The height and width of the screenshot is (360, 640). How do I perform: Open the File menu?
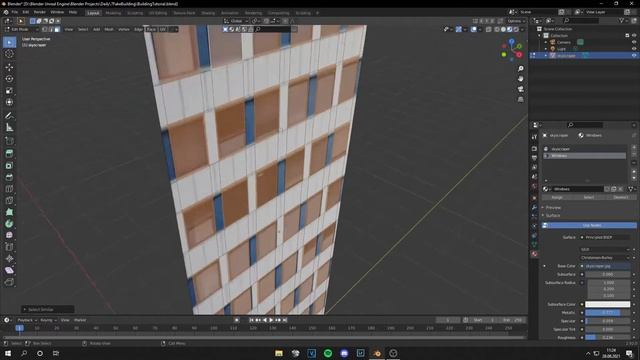(x=15, y=12)
